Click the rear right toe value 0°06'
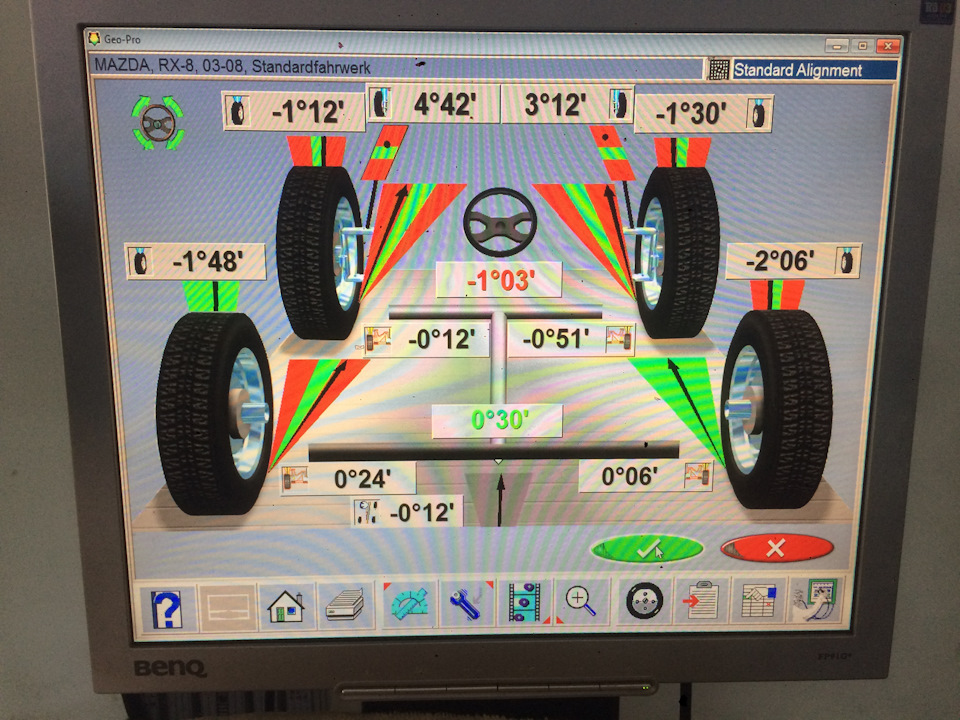The height and width of the screenshot is (720, 960). [x=629, y=476]
